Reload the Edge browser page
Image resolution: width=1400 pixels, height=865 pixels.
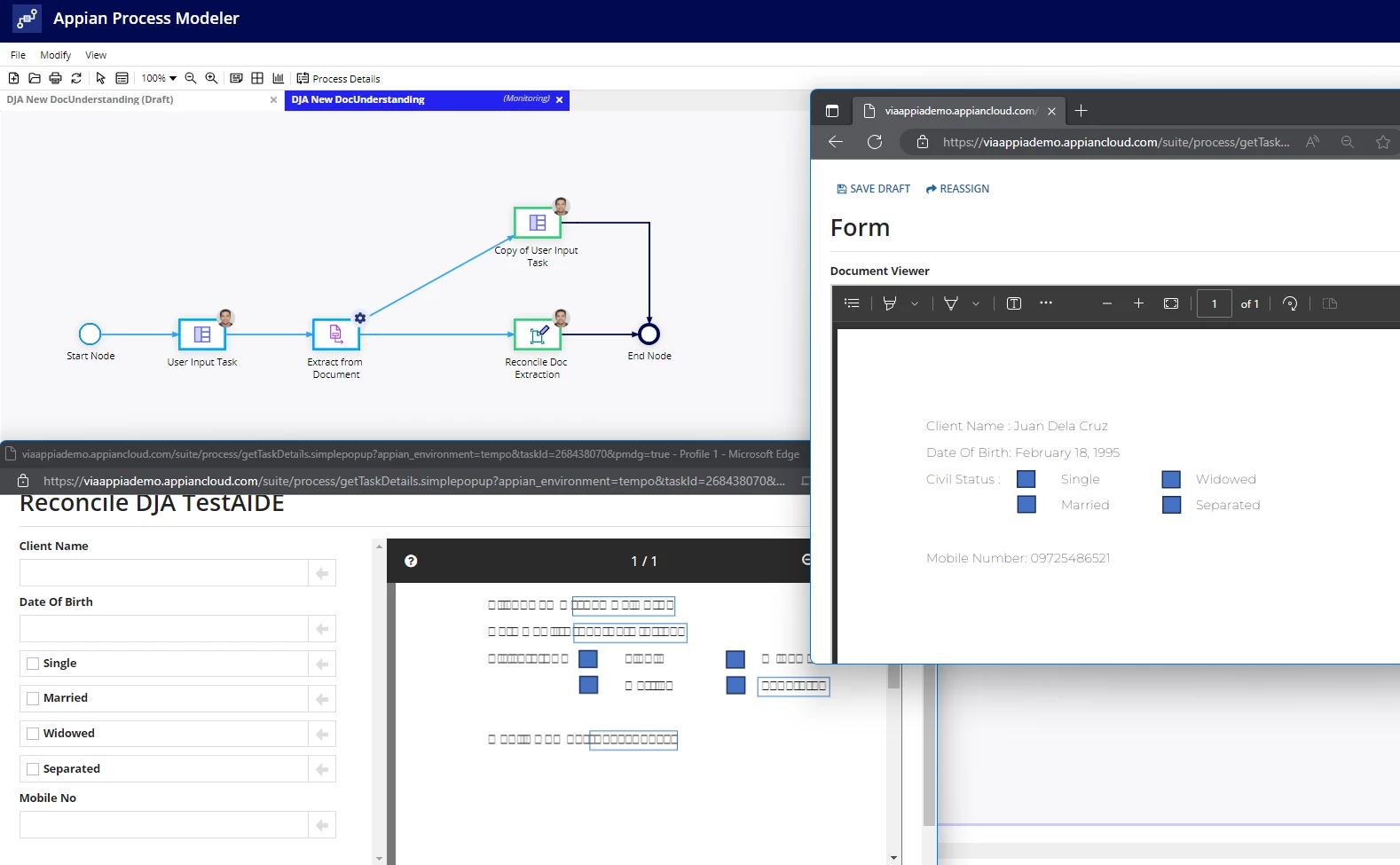click(875, 142)
